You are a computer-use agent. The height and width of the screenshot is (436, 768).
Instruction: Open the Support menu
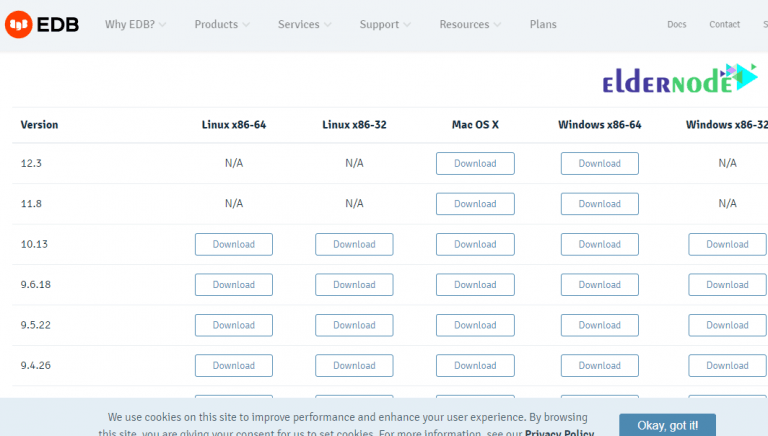click(x=385, y=24)
